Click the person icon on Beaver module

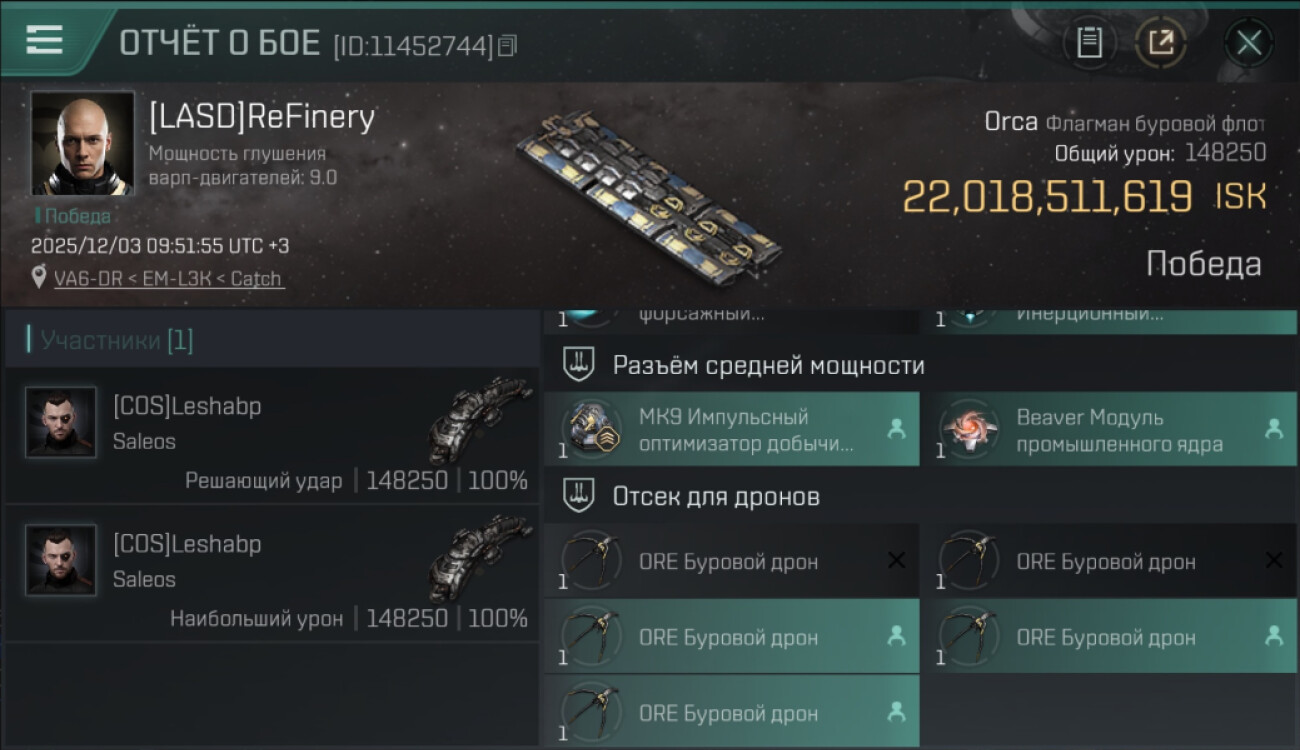1274,429
